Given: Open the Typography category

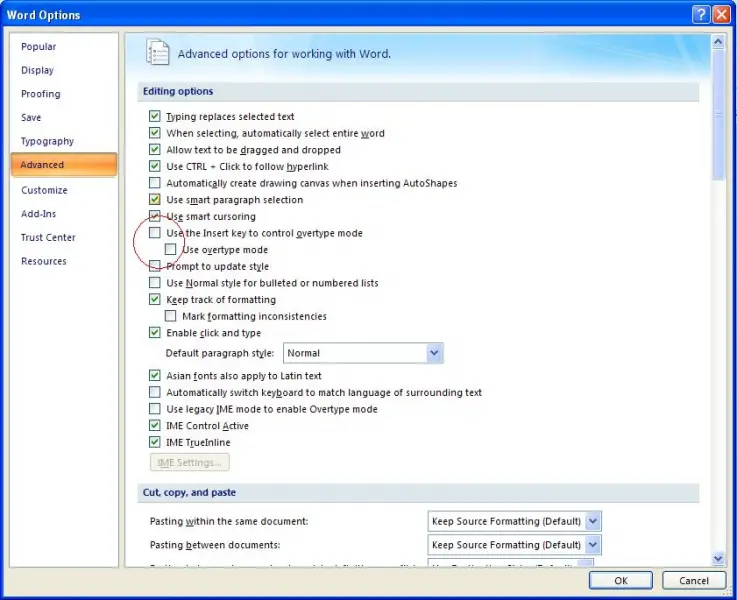Looking at the screenshot, I should (x=47, y=141).
